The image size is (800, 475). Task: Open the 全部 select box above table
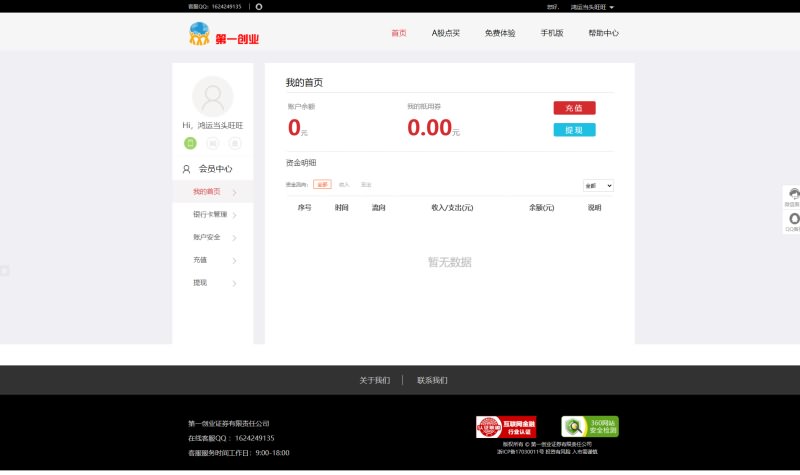click(598, 186)
